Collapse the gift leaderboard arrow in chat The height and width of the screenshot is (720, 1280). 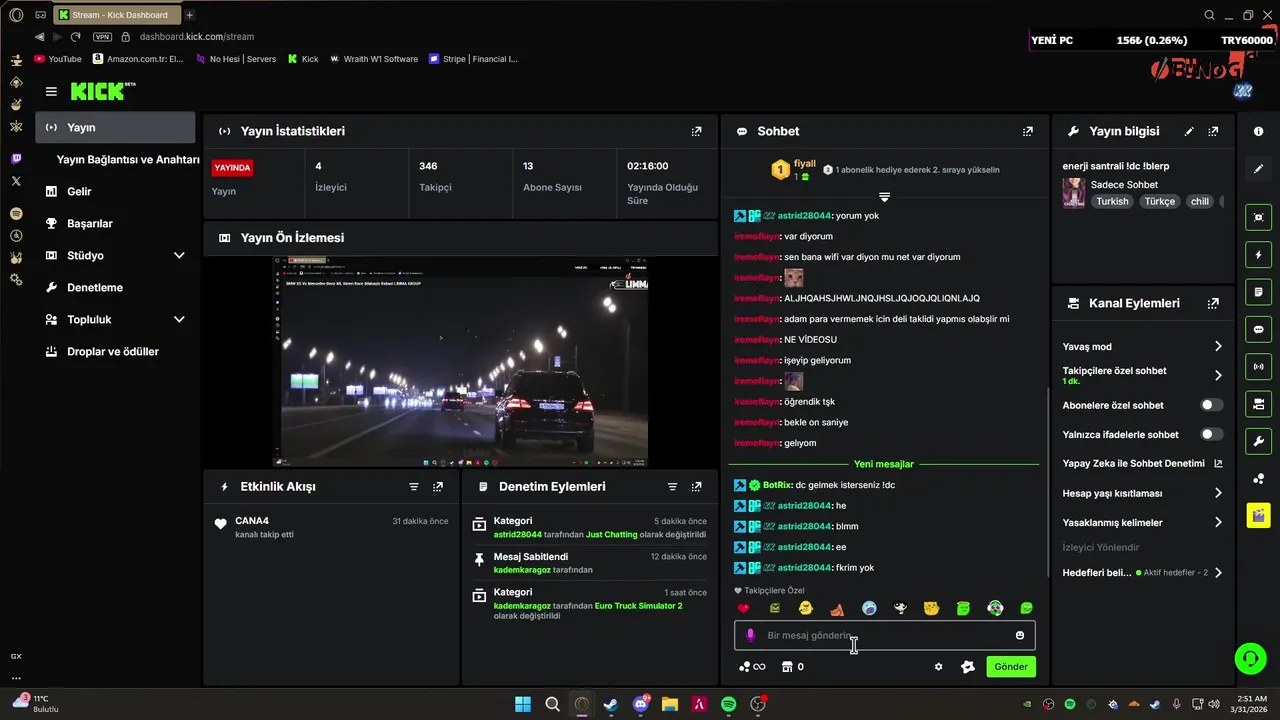tap(884, 196)
